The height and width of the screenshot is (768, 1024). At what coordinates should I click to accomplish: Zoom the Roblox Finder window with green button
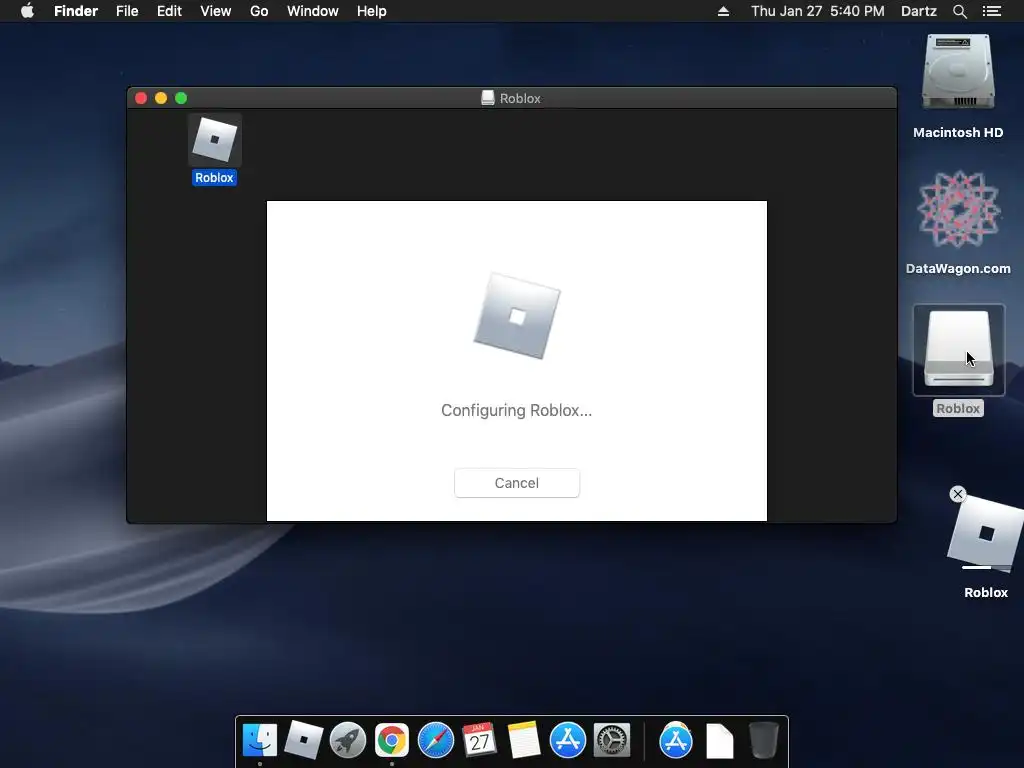[181, 98]
